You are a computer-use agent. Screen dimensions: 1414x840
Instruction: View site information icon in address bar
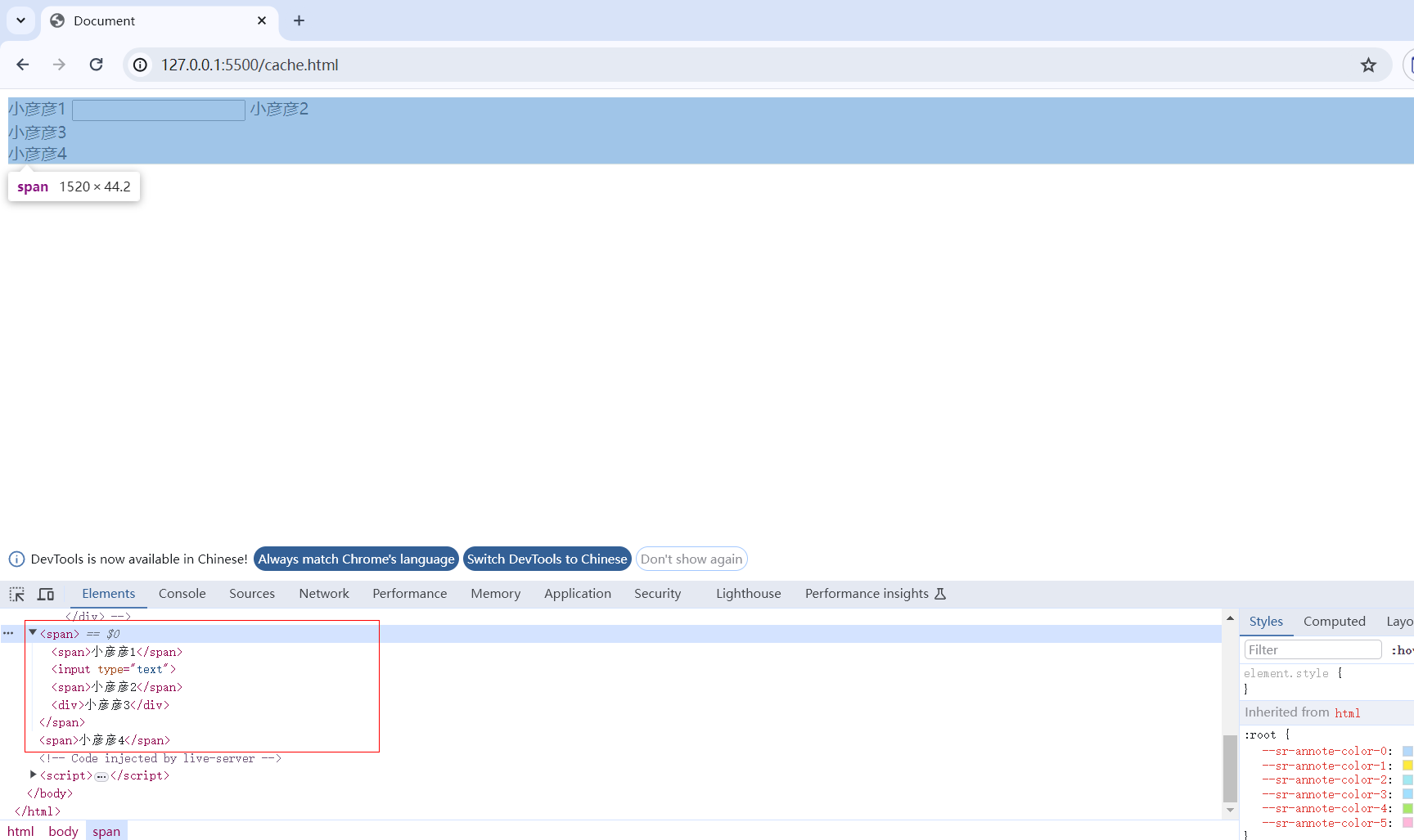(141, 65)
